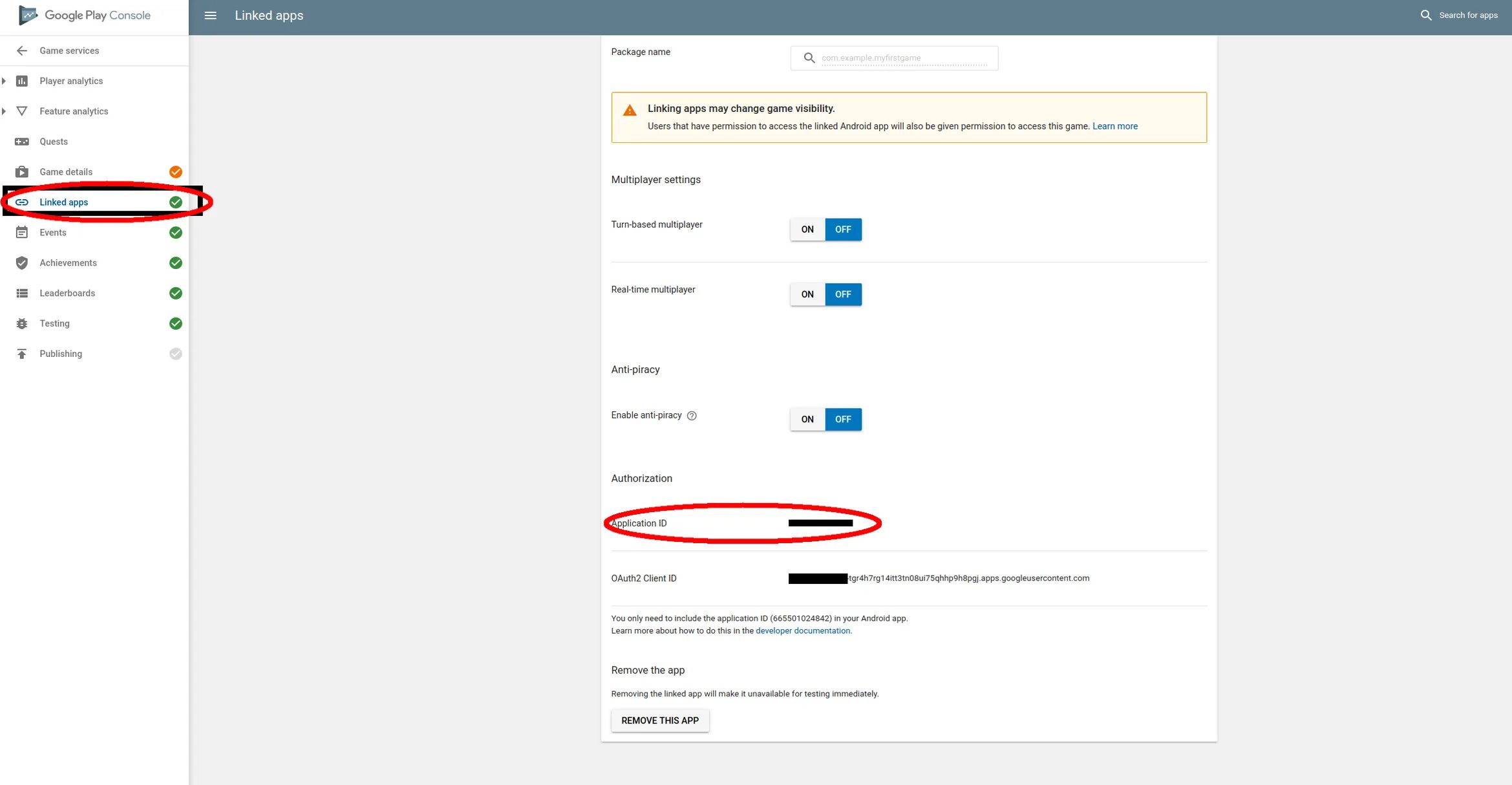Open Game details in sidebar
Viewport: 1512px width, 785px height.
pyautogui.click(x=66, y=172)
